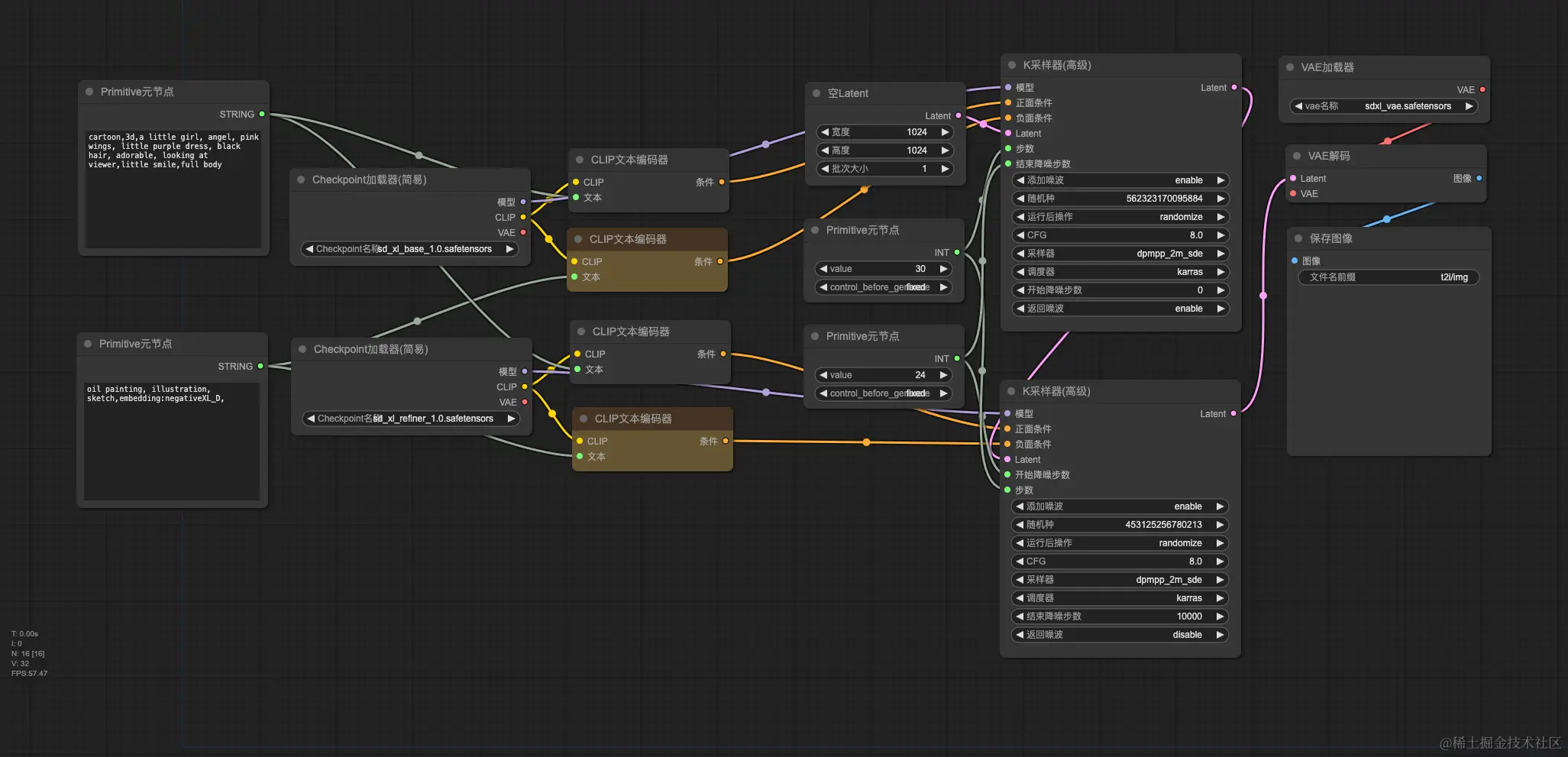Click the blue 图像 output port on VAE解码

click(x=1479, y=178)
